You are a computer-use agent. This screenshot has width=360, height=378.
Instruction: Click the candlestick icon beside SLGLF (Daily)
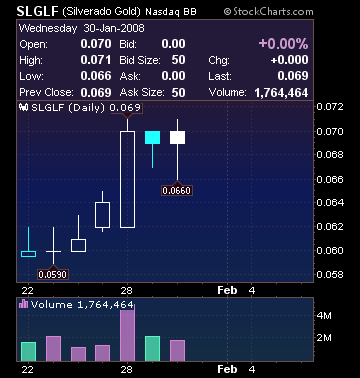pyautogui.click(x=23, y=107)
